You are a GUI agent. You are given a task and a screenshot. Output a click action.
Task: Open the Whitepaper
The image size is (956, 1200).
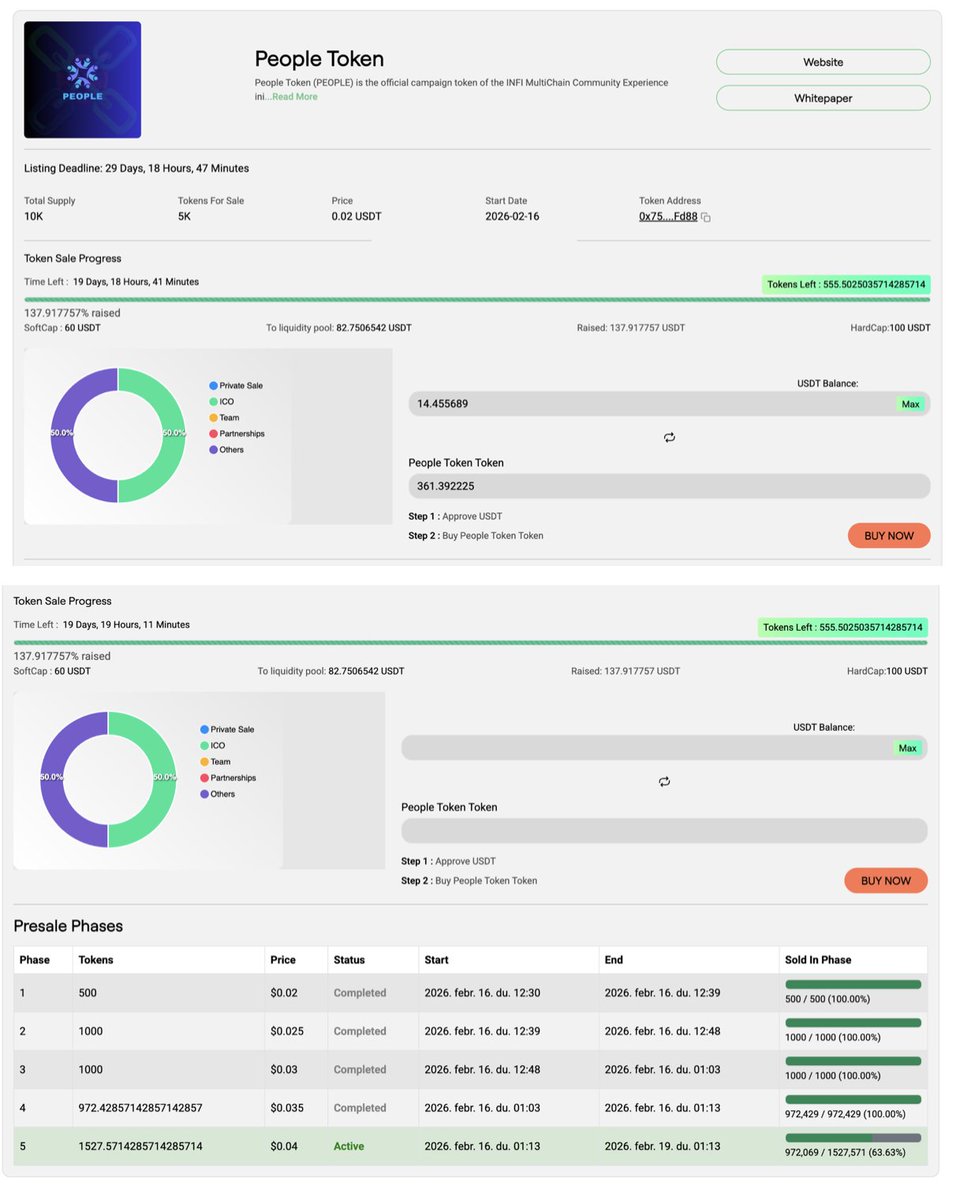tap(822, 97)
